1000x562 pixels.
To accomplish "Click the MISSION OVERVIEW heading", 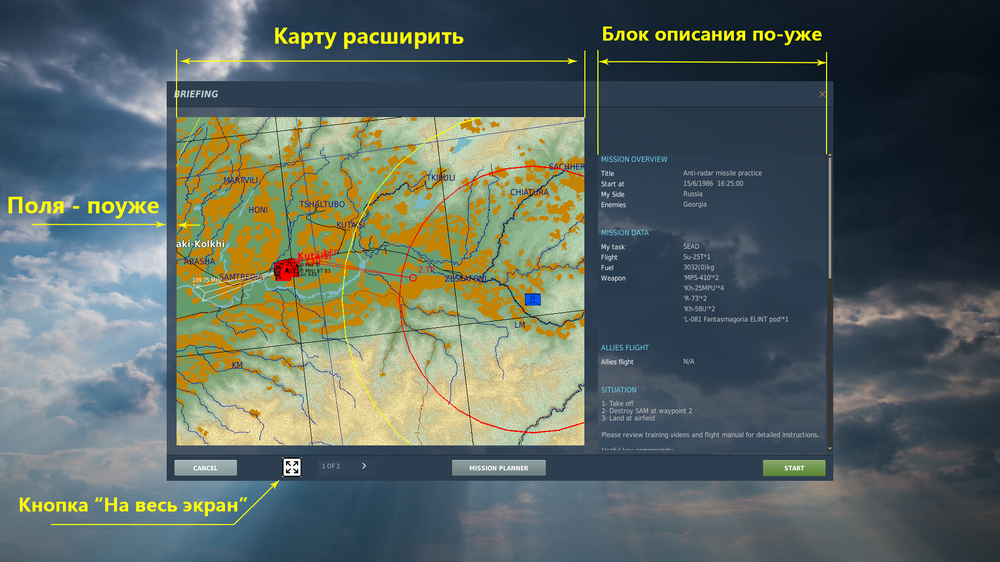I will (634, 159).
